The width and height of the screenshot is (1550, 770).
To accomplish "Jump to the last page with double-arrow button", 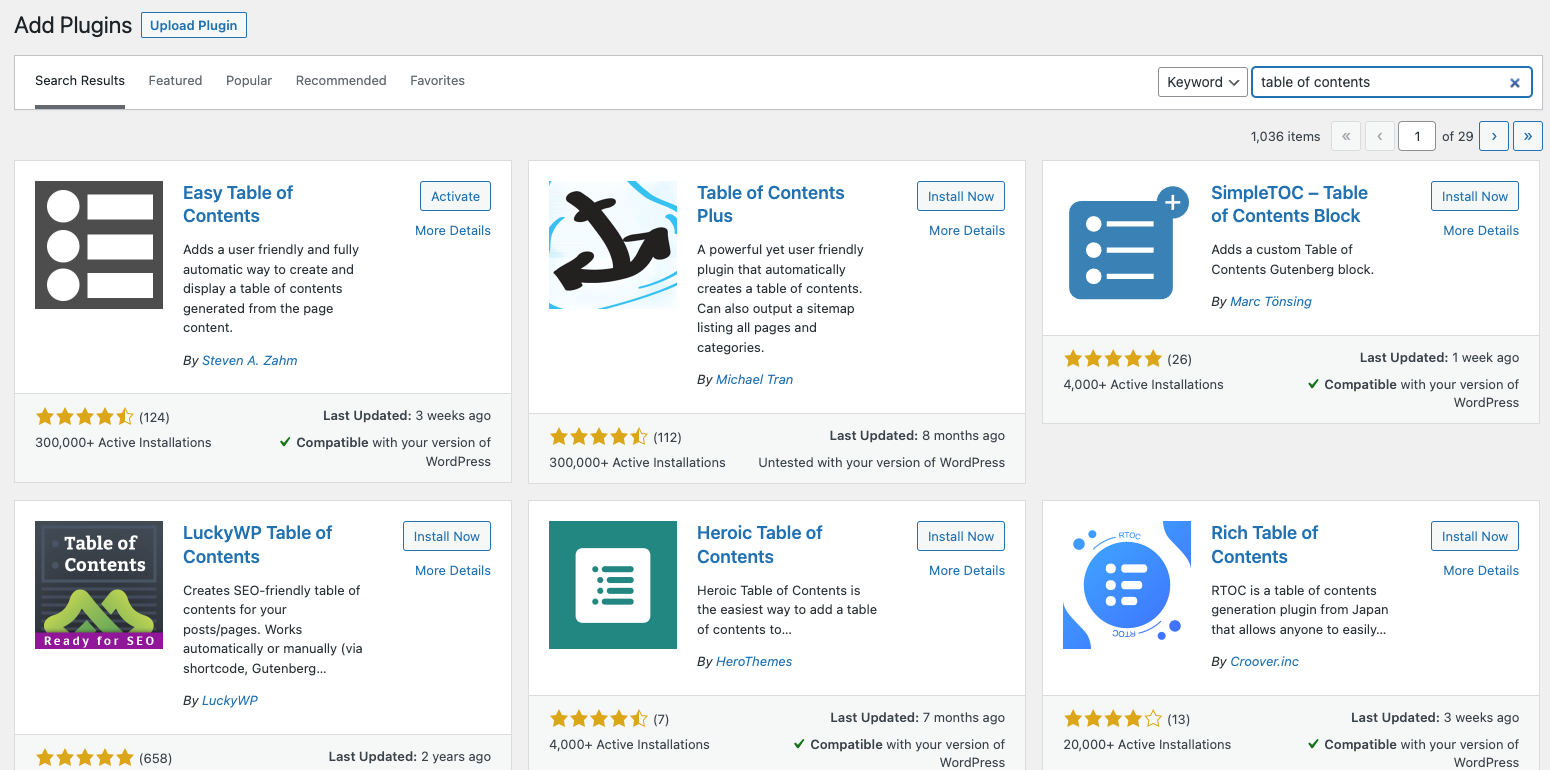I will click(1527, 136).
